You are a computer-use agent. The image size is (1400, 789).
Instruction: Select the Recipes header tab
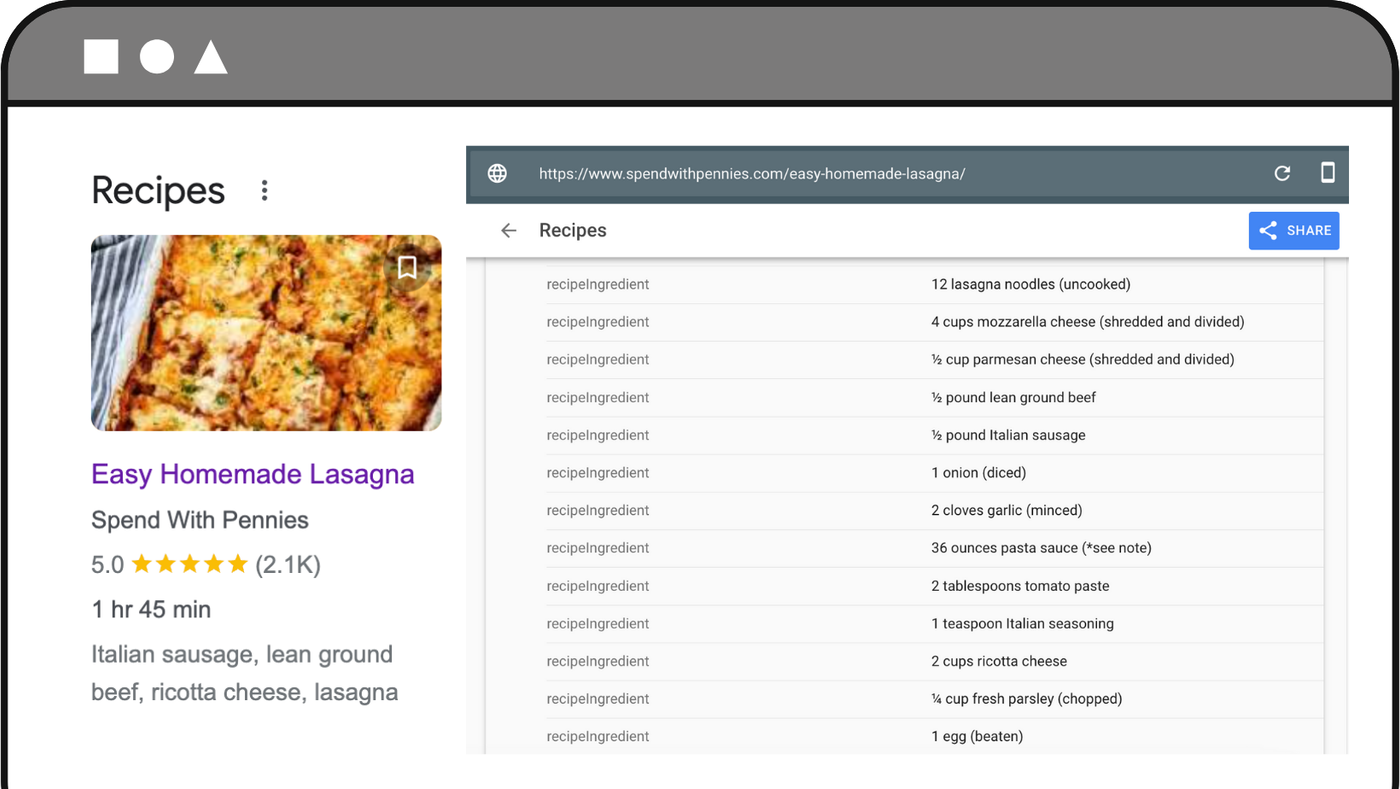[x=572, y=230]
